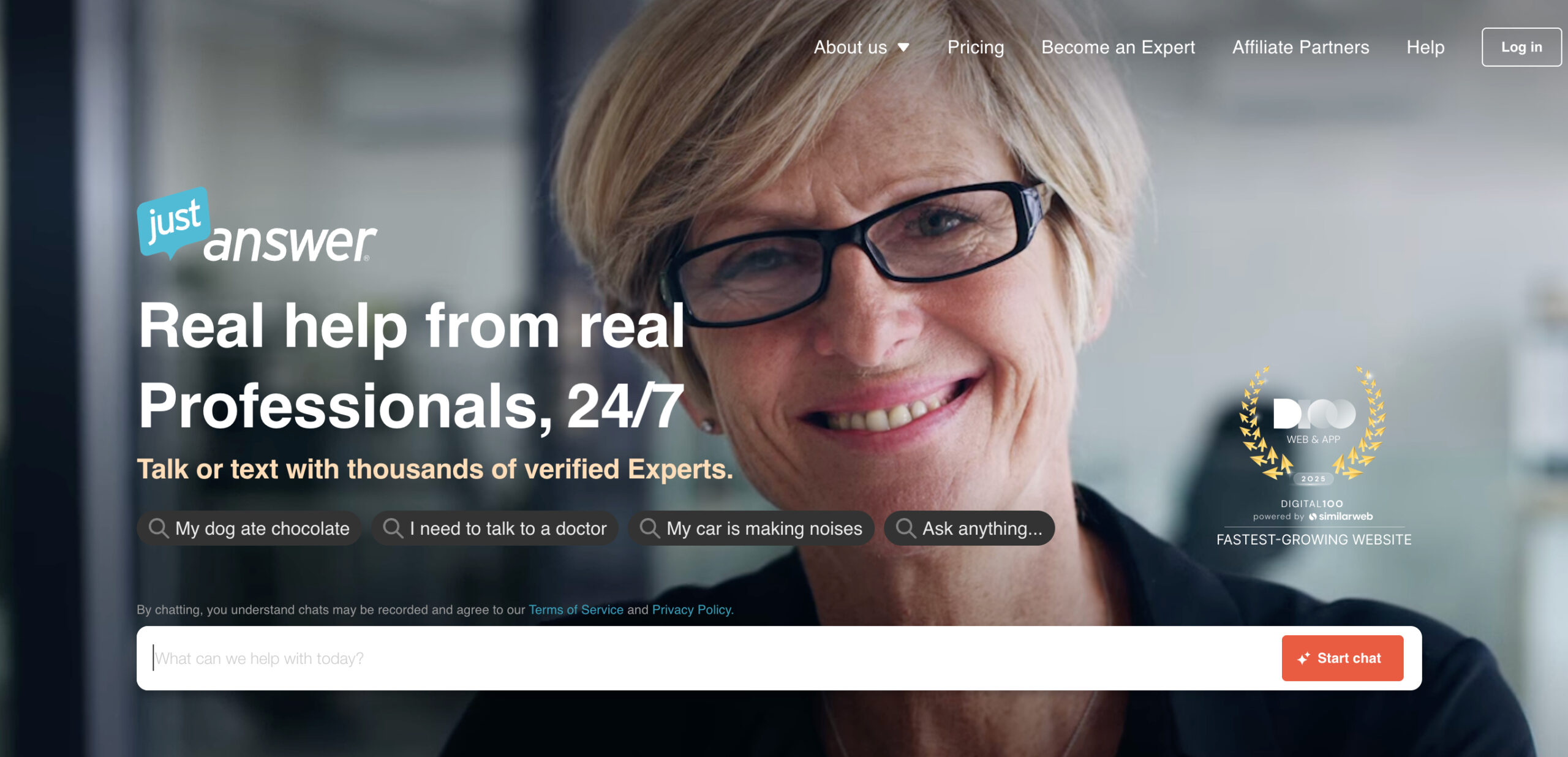Click the search icon in Ask anything
Screen dimensions: 1568x757
pos(905,528)
